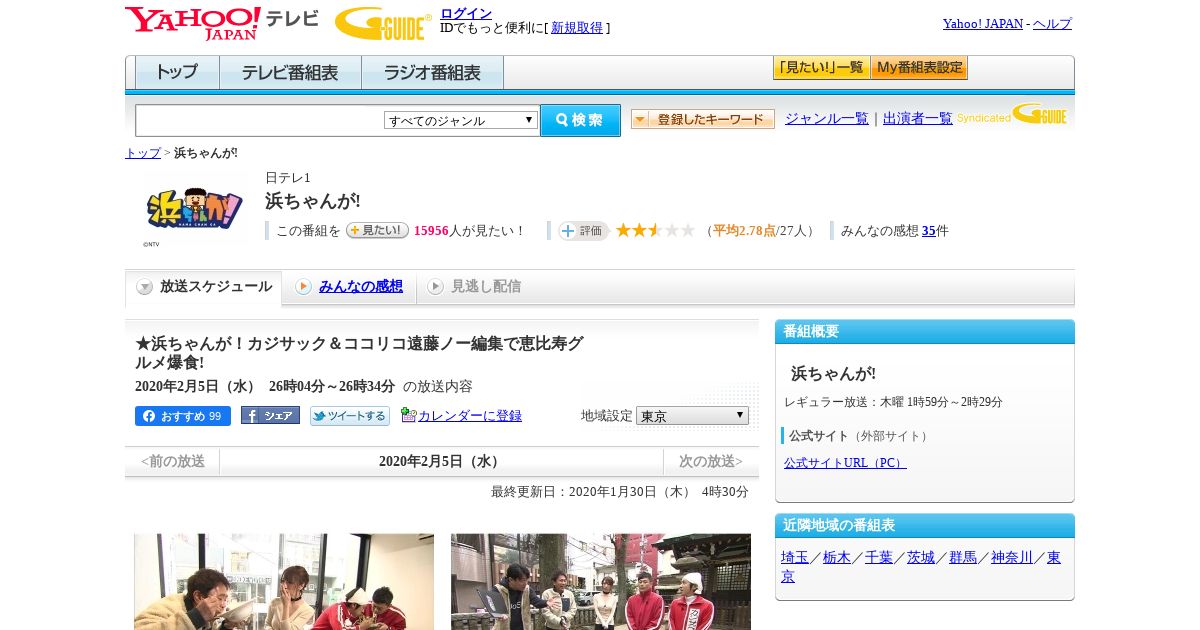Run the 検索 search button
The image size is (1200, 630).
[x=580, y=120]
